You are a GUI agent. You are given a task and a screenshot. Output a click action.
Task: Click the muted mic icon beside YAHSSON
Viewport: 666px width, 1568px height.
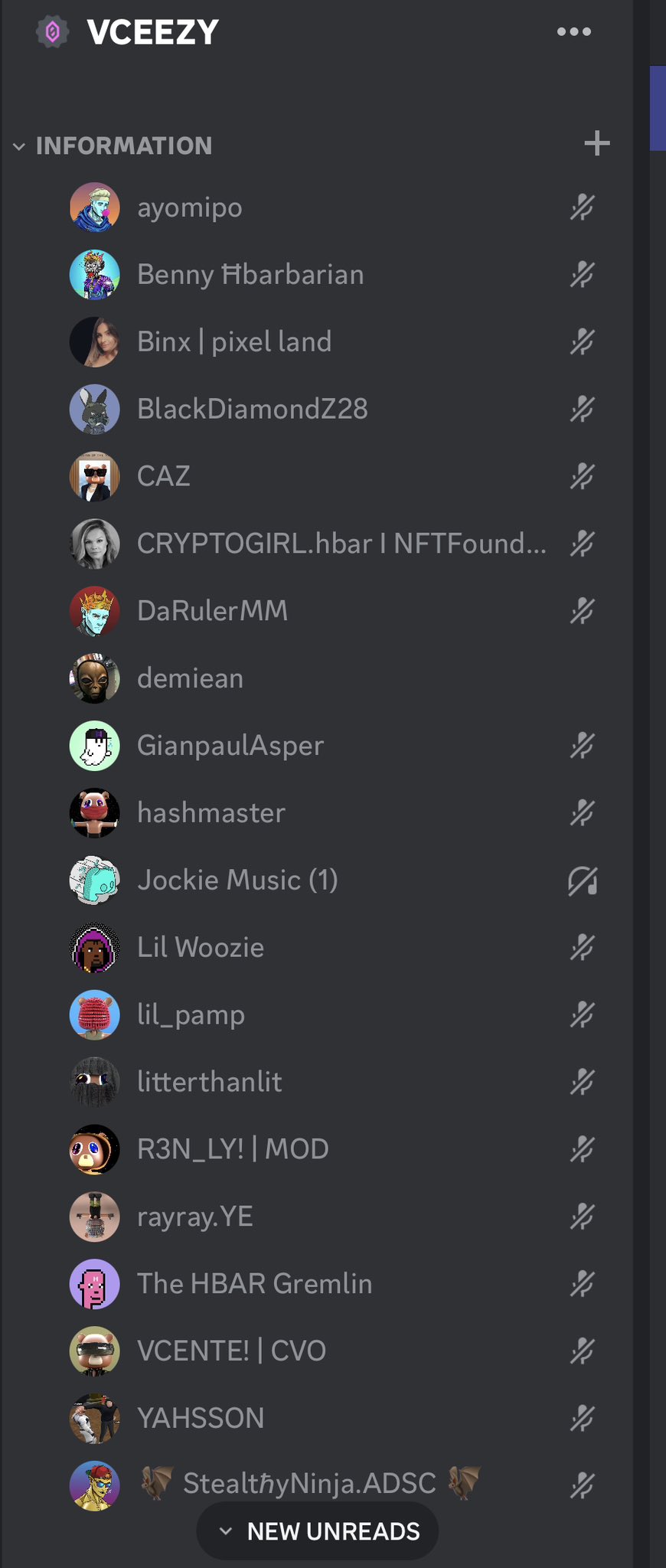(582, 1419)
